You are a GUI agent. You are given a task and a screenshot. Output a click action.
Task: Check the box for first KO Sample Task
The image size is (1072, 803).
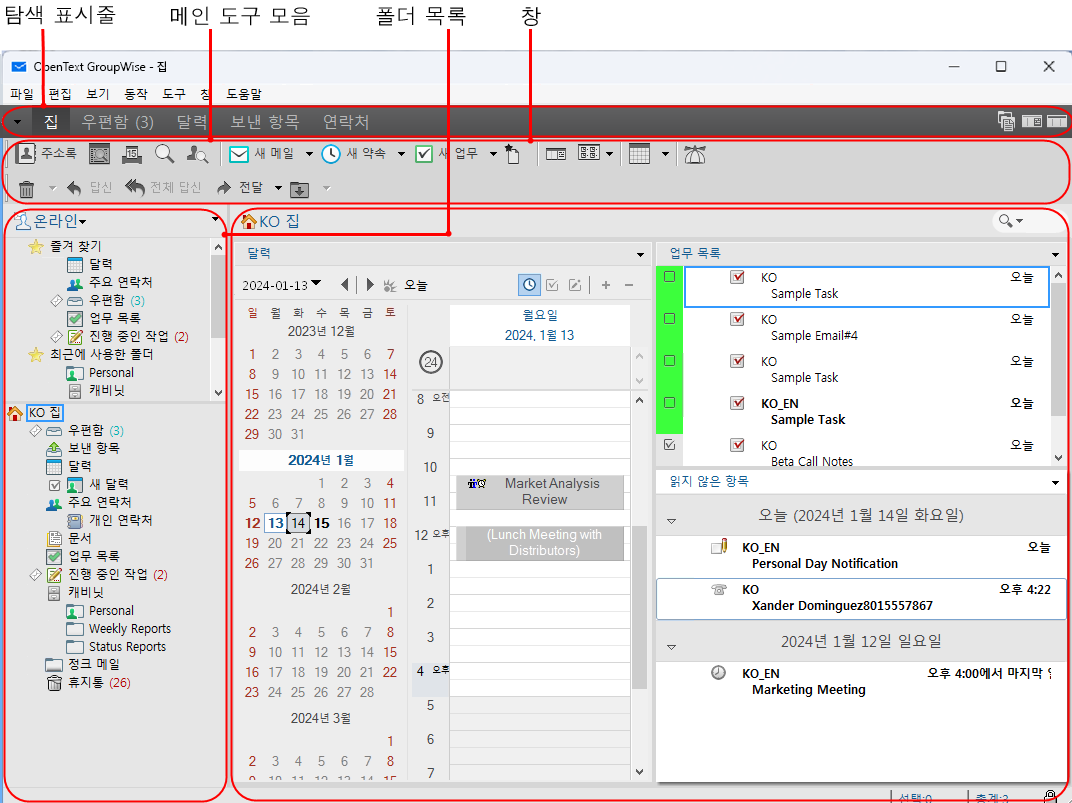pos(669,277)
